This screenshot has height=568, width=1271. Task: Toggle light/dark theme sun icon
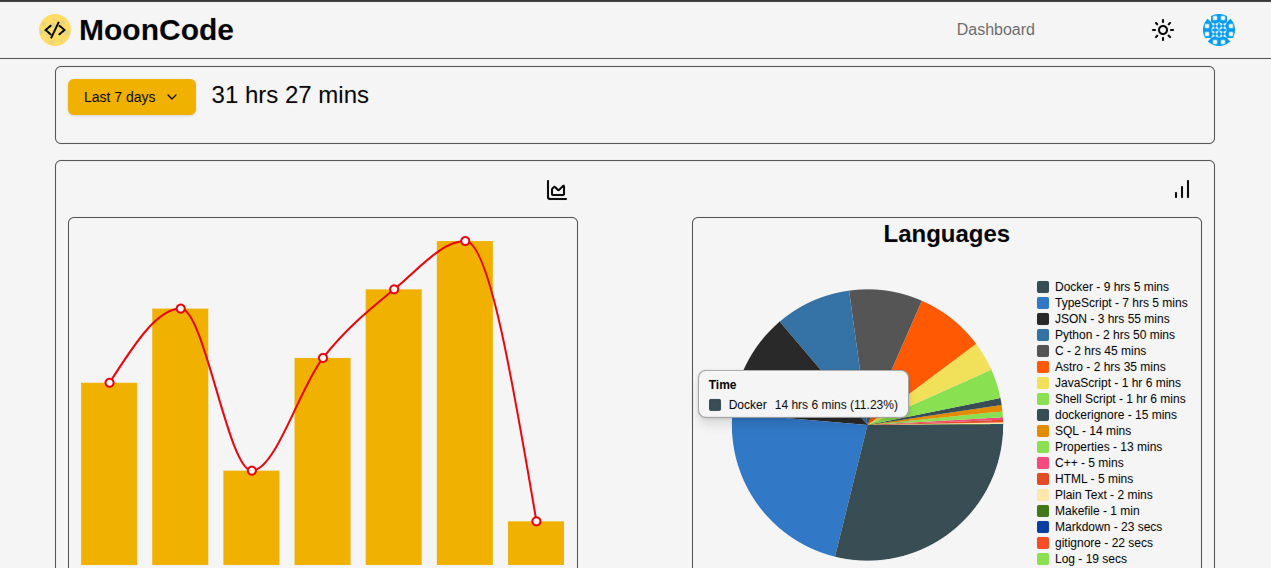tap(1162, 30)
